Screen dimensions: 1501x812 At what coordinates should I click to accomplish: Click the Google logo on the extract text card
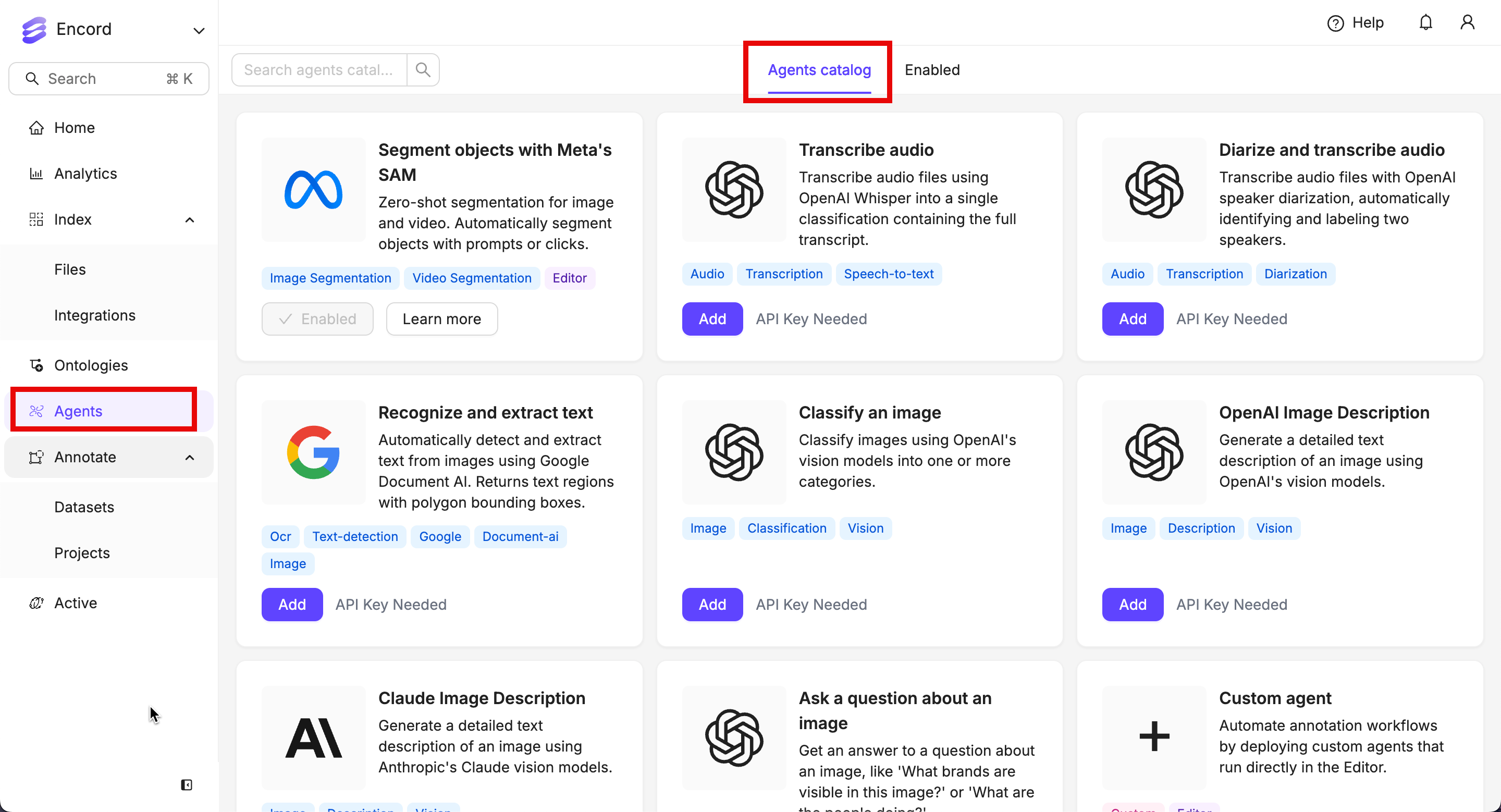pos(313,452)
